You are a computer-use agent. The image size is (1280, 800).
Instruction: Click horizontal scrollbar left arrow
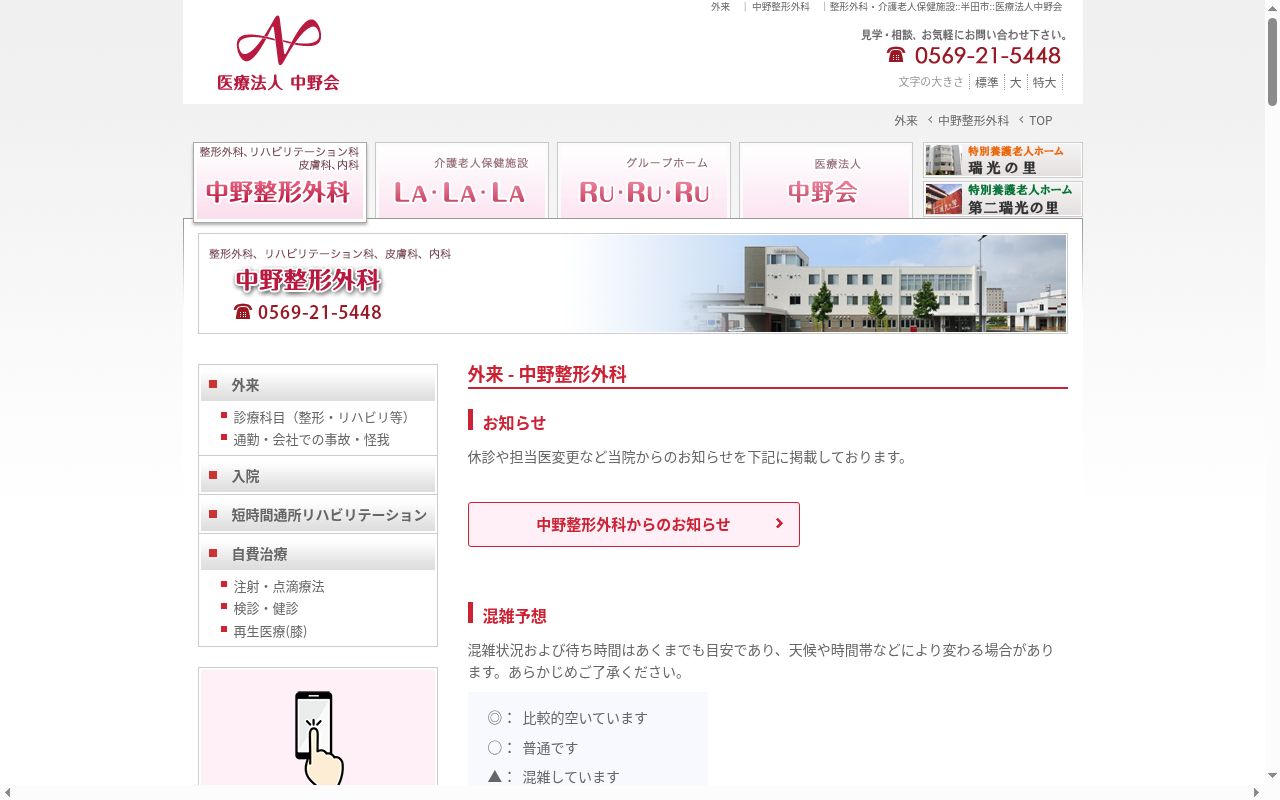(7, 792)
